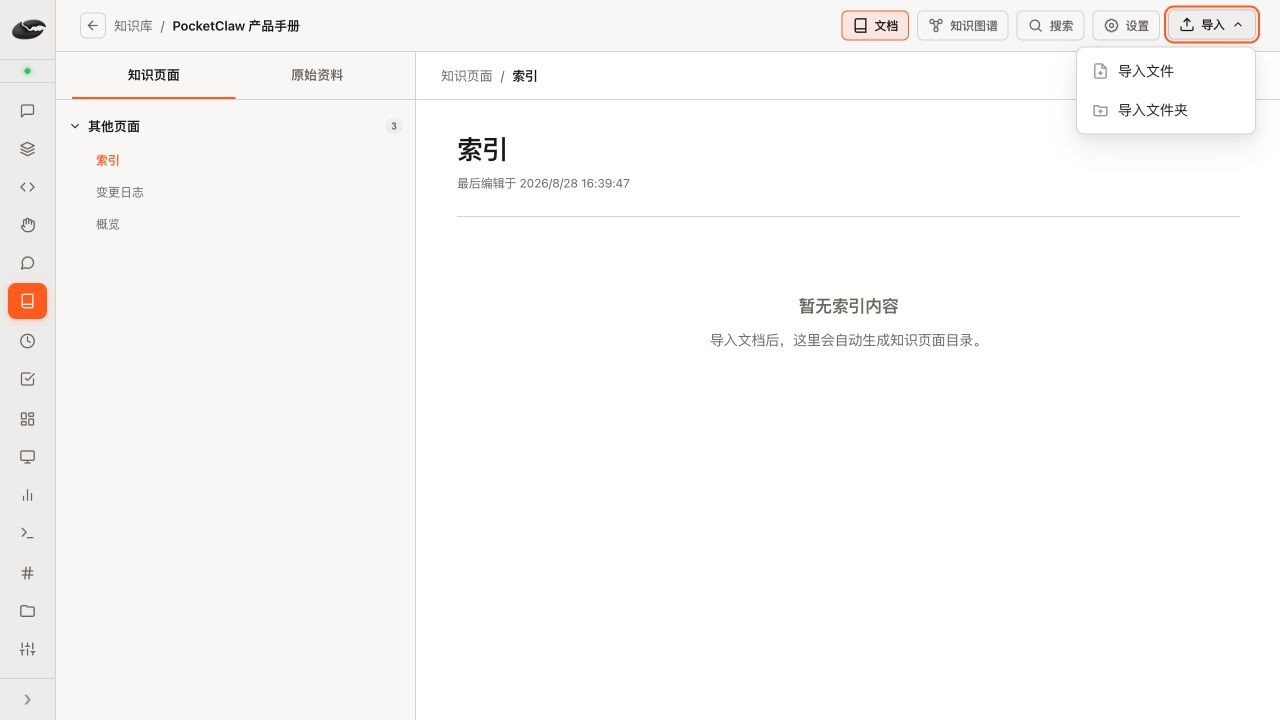Open the 知识图谱 view
Viewport: 1280px width, 720px height.
962,25
